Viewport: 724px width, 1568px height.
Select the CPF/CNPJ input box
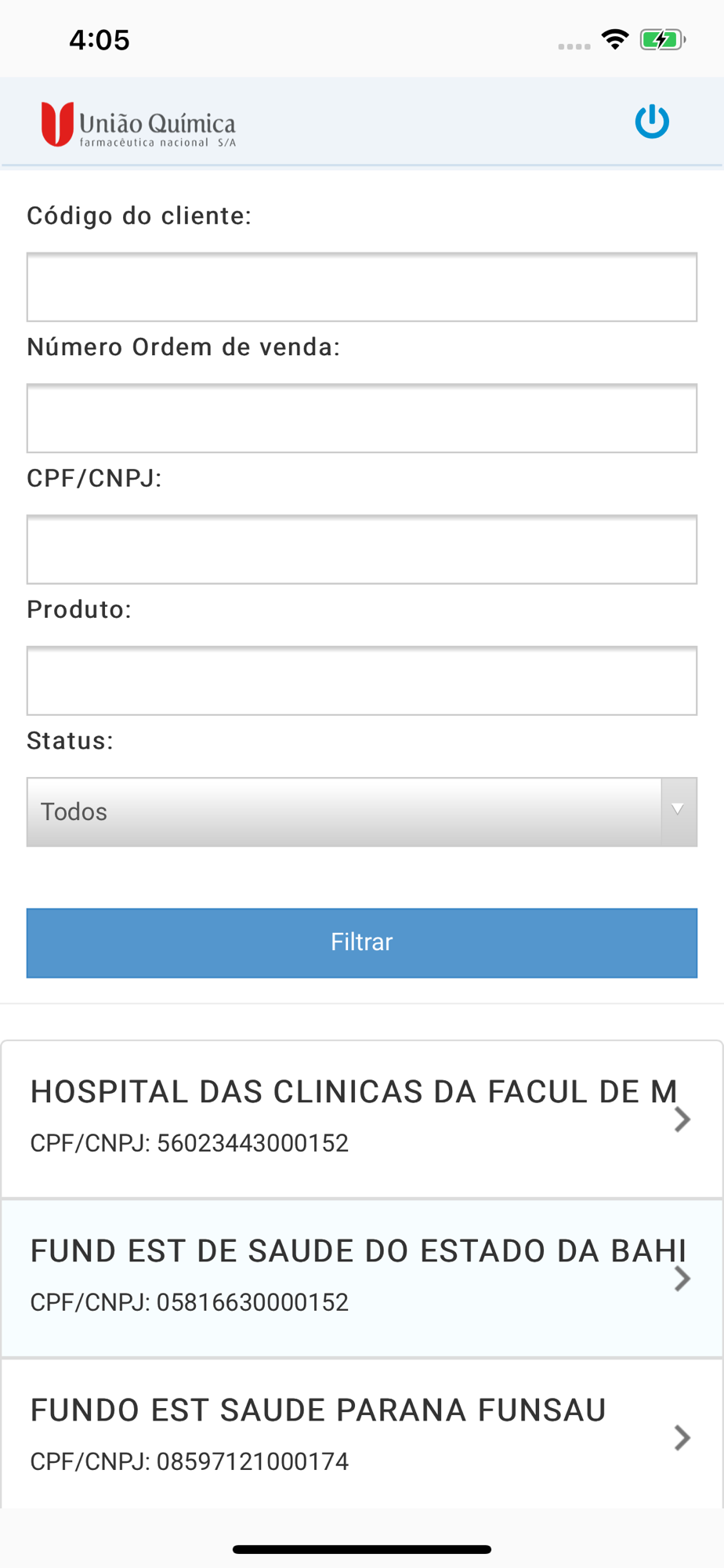pos(361,550)
